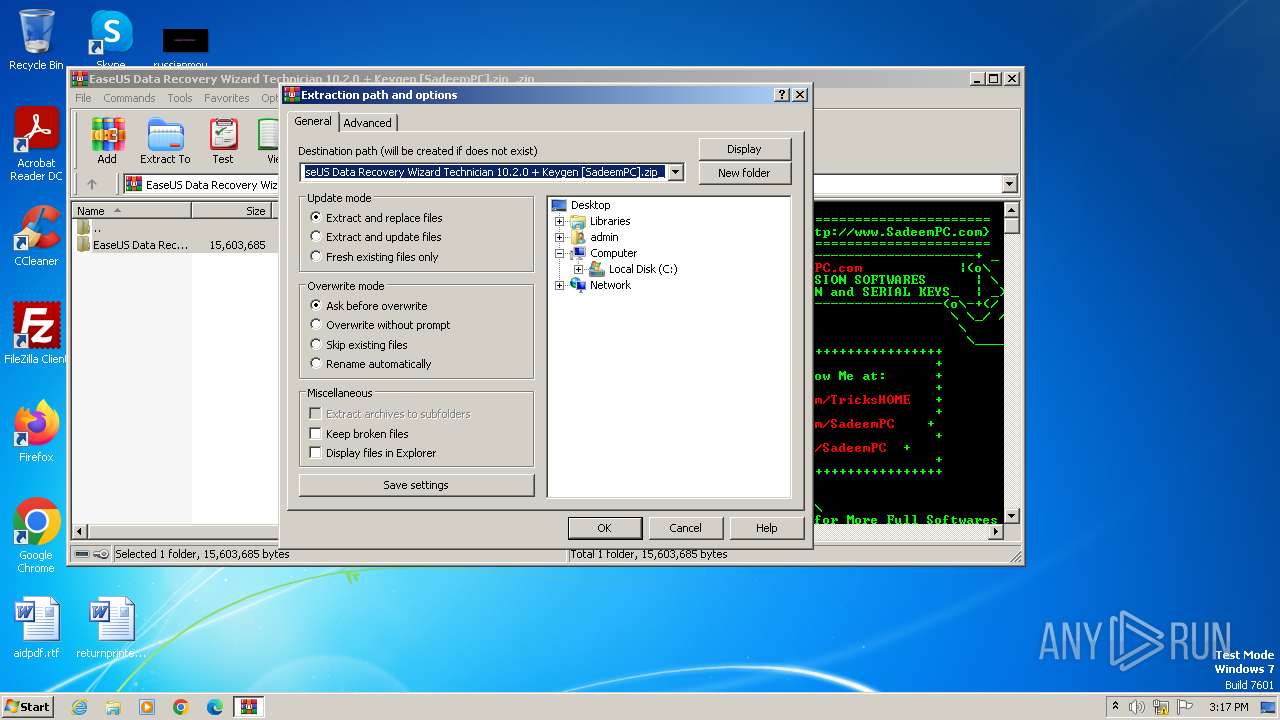Go up one folder level arrow
Viewport: 1280px width, 720px height.
click(92, 184)
